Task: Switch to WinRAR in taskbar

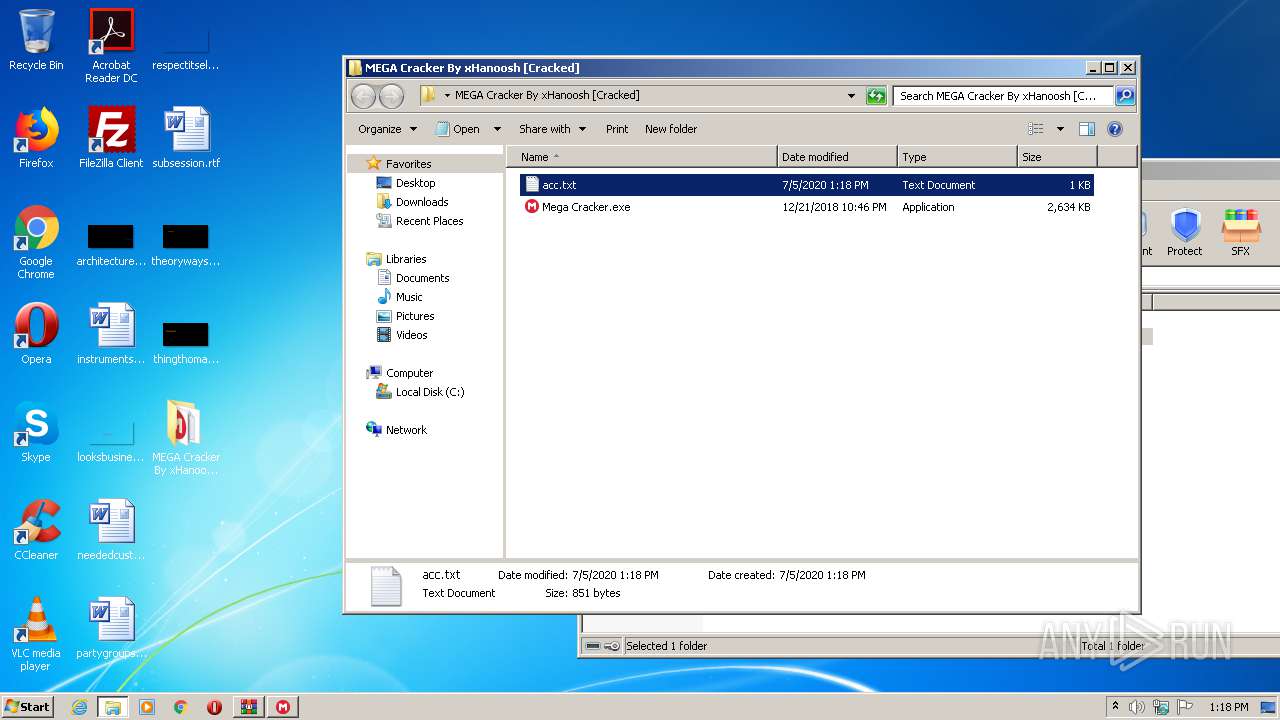Action: (249, 707)
